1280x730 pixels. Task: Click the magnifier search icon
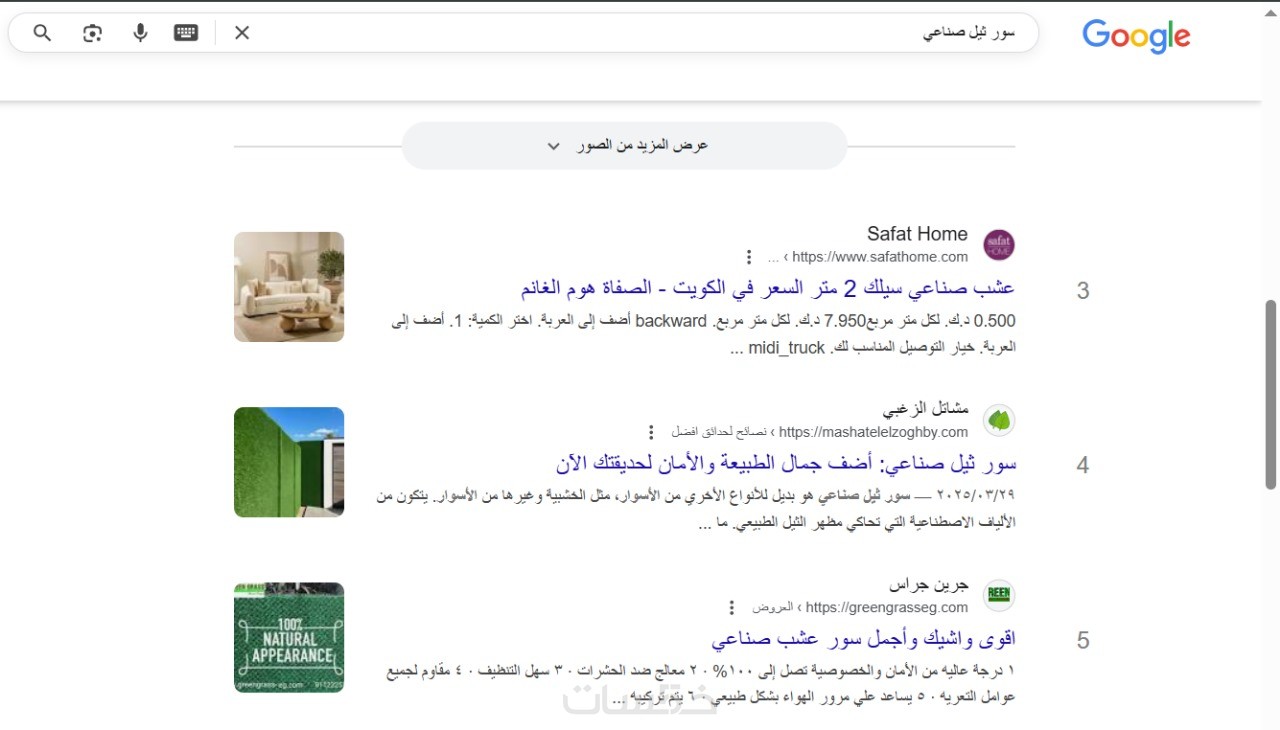point(42,33)
